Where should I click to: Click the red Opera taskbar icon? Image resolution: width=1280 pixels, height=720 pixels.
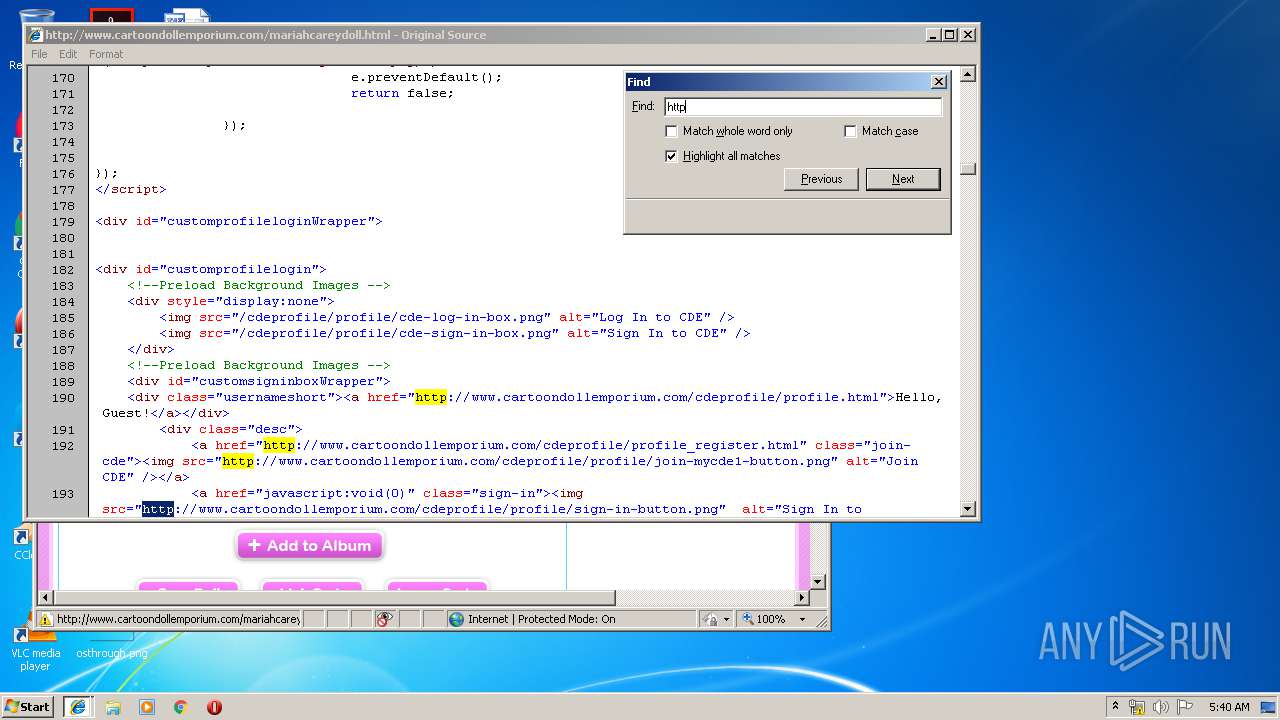[214, 707]
